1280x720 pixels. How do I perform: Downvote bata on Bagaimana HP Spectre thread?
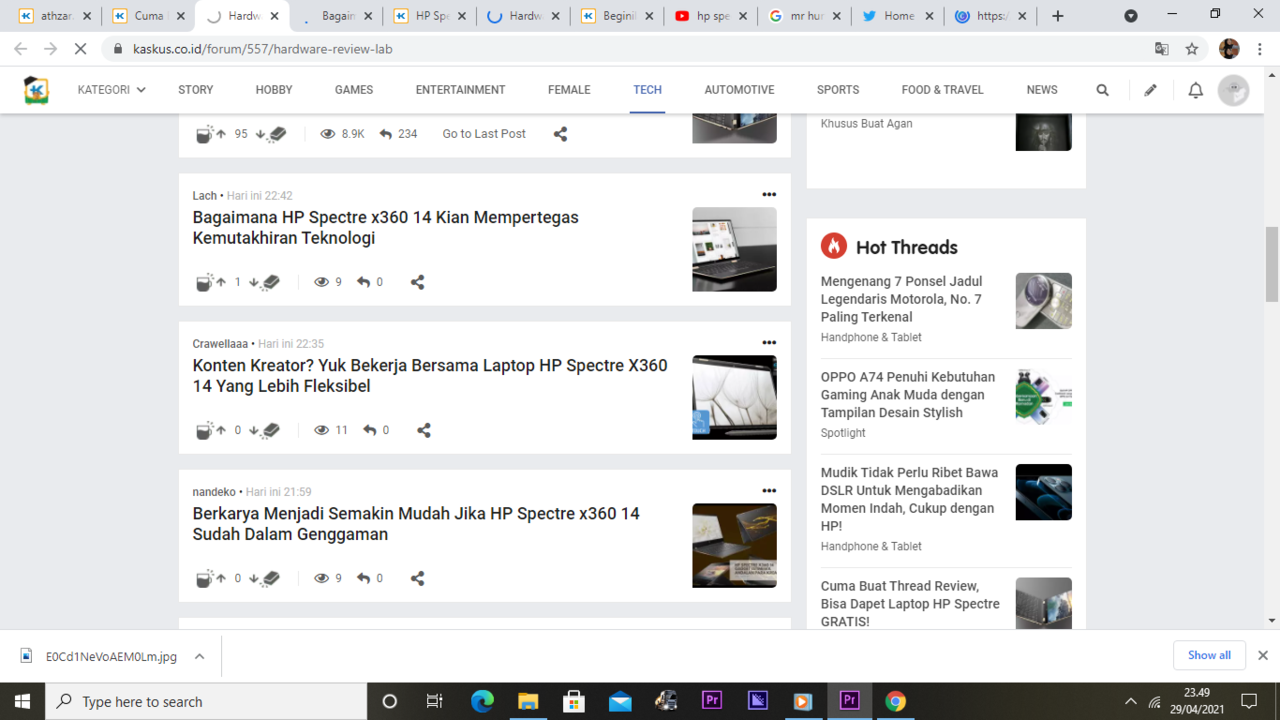[267, 282]
